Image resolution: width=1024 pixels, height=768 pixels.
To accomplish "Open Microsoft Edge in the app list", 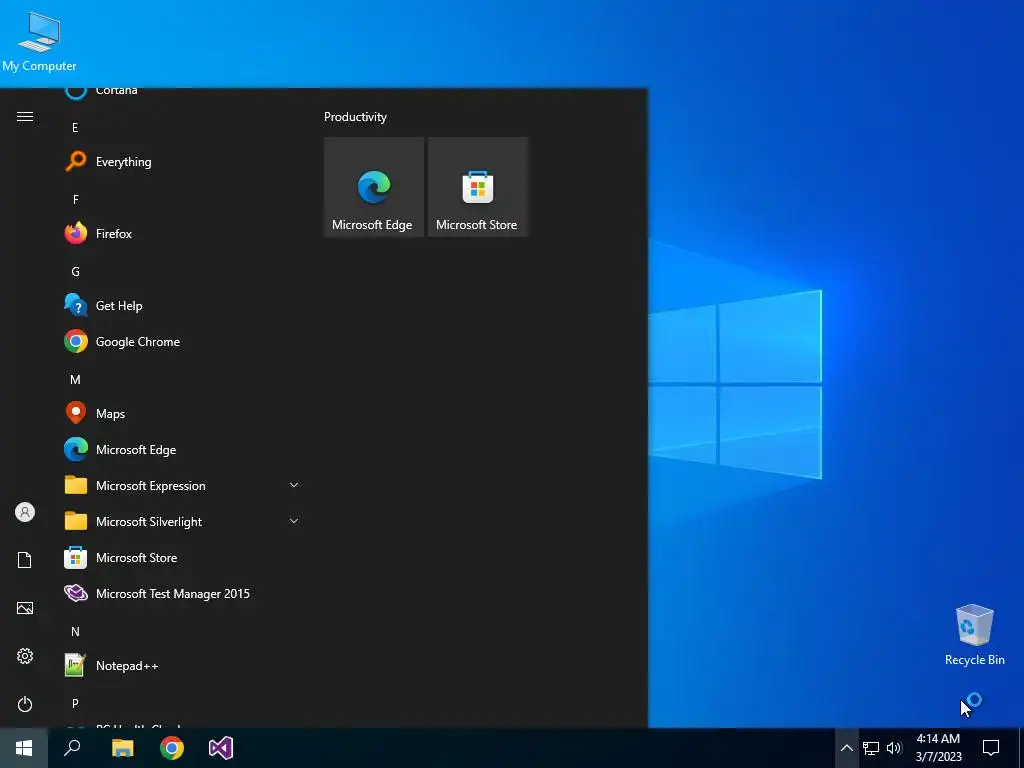I will [183, 449].
